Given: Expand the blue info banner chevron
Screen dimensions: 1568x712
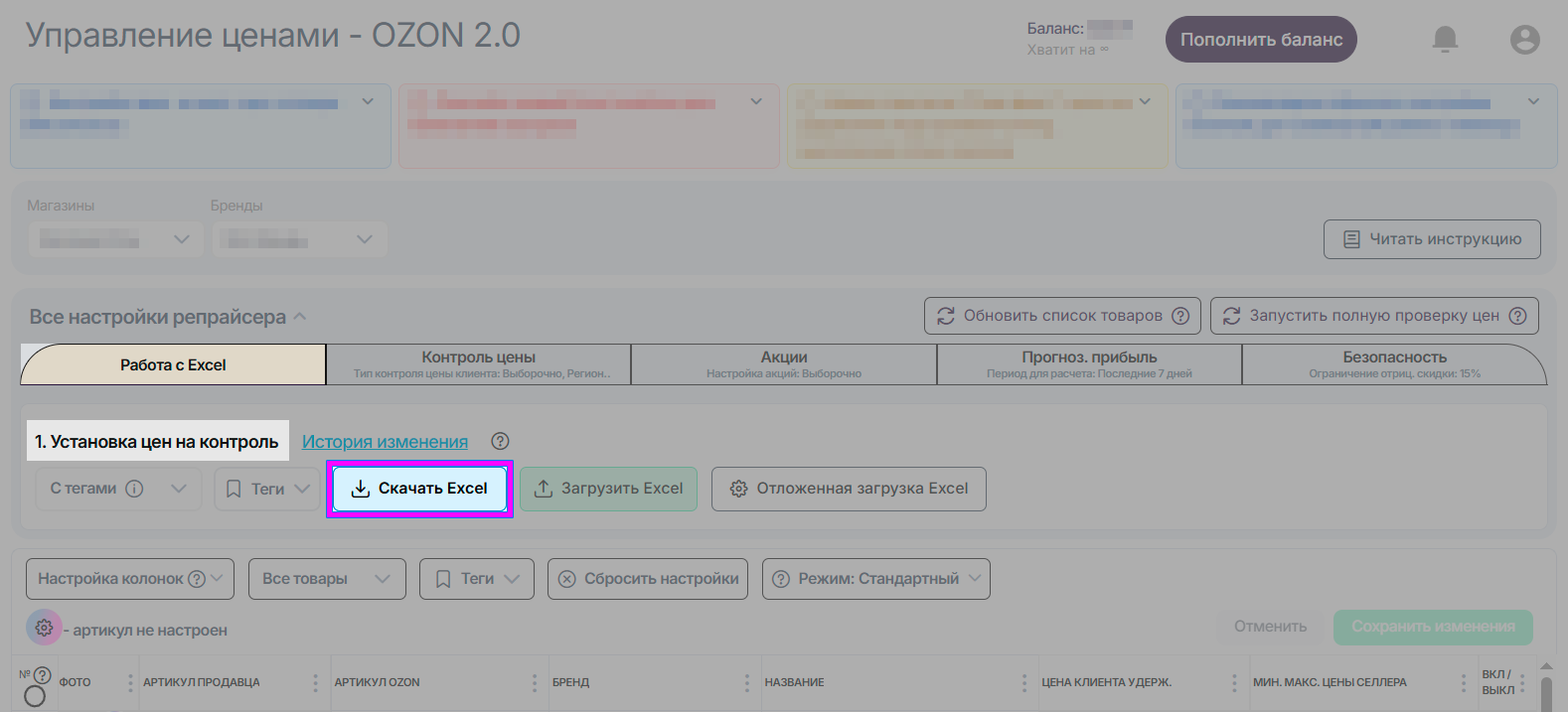Looking at the screenshot, I should [368, 101].
